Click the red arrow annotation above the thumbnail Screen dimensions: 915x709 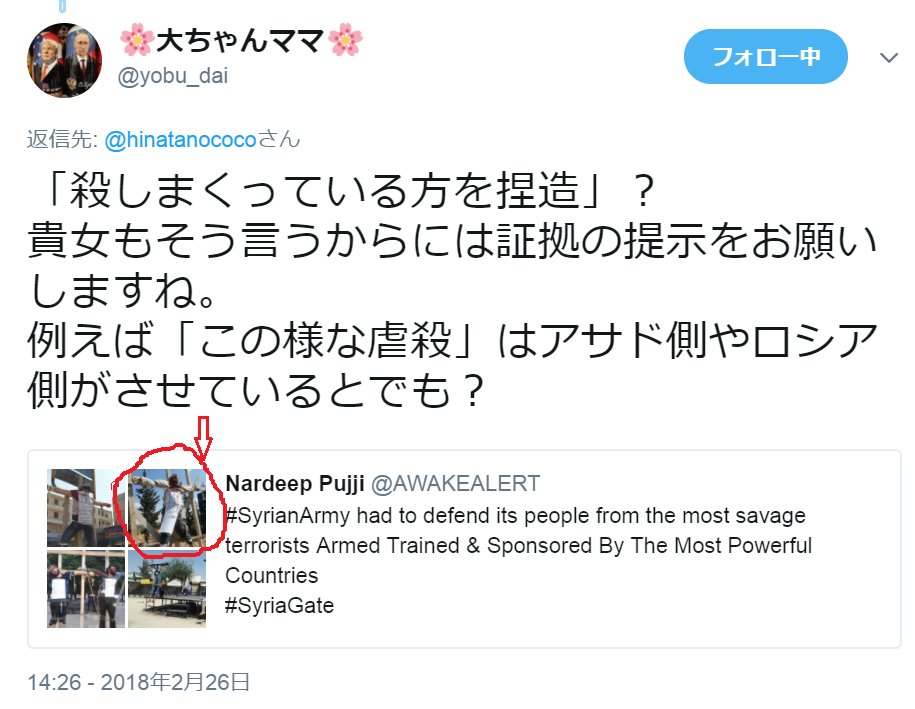pyautogui.click(x=204, y=436)
